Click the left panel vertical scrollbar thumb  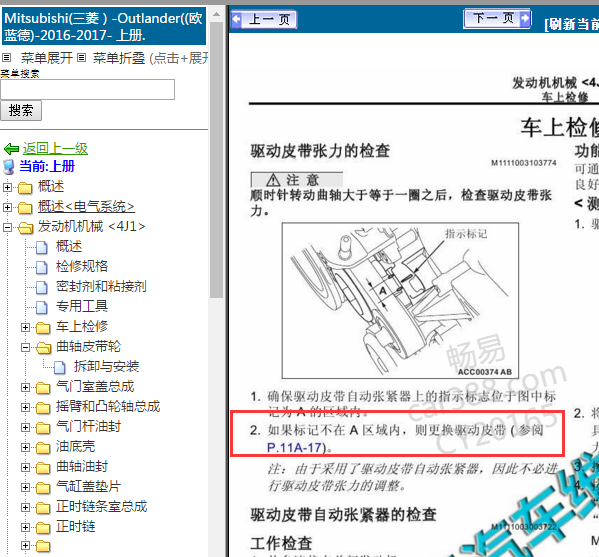pos(216,160)
